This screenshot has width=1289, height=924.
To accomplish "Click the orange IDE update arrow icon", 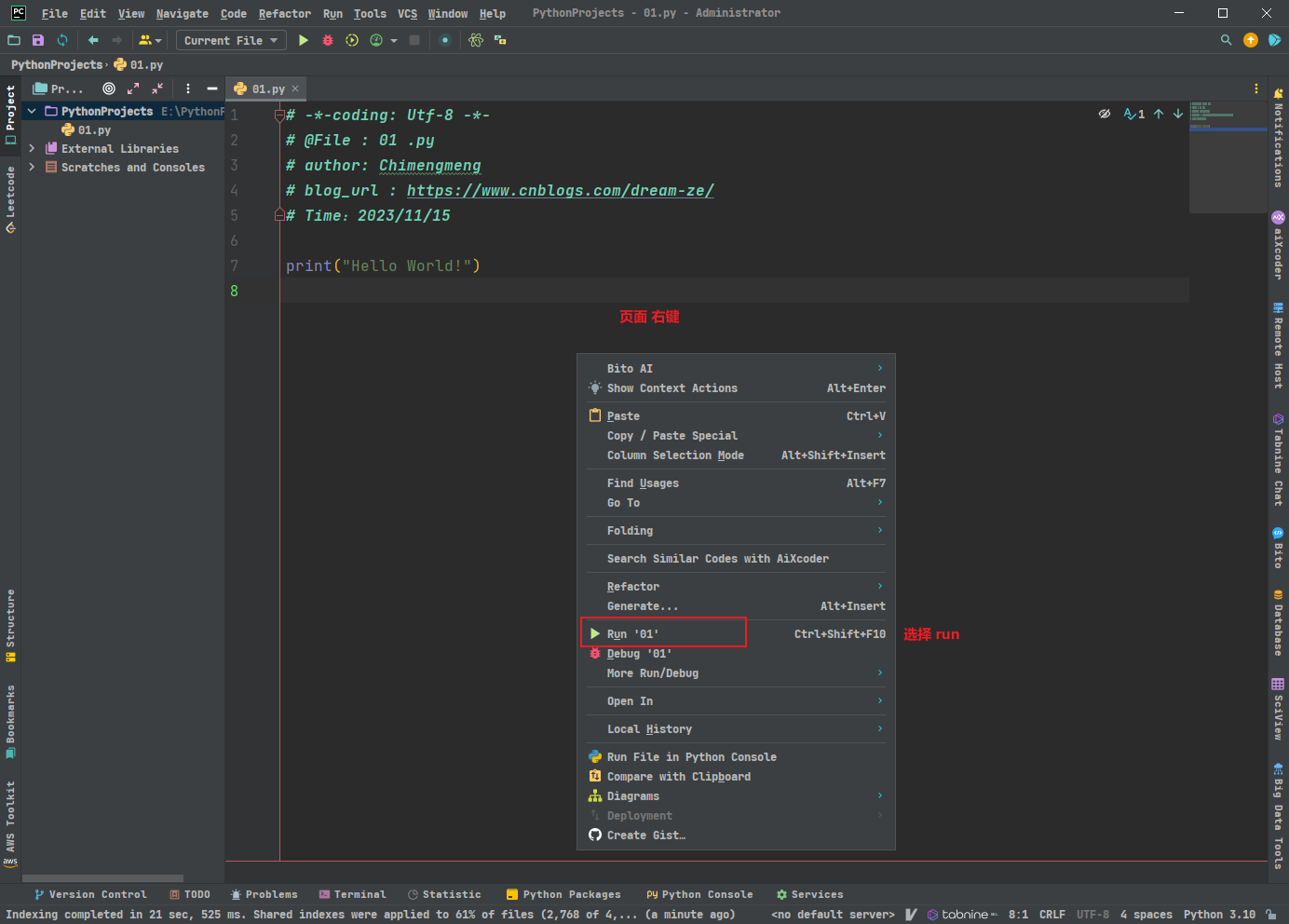I will (x=1251, y=40).
